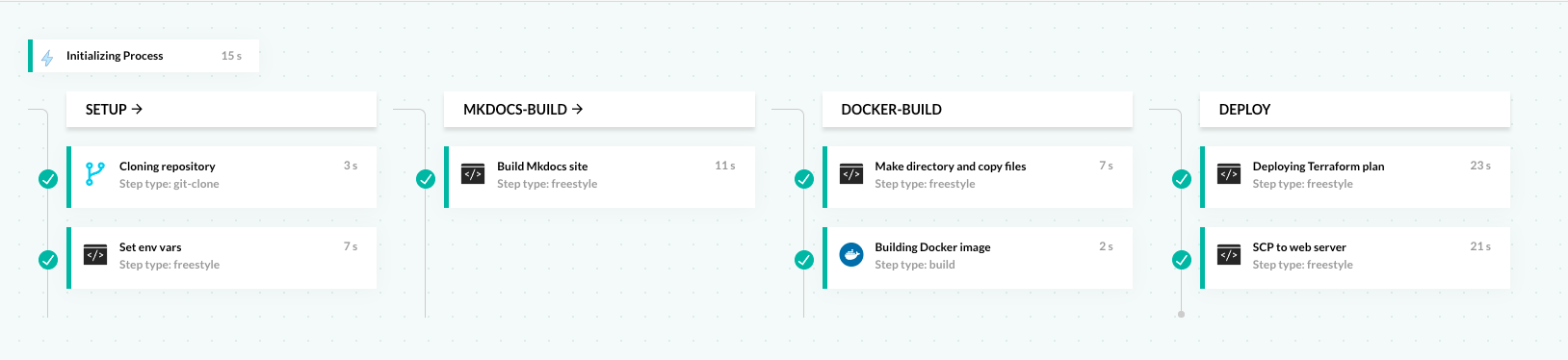The width and height of the screenshot is (1568, 360).
Task: Click the end node dot below the DEPLOY stage
Action: click(x=1182, y=314)
